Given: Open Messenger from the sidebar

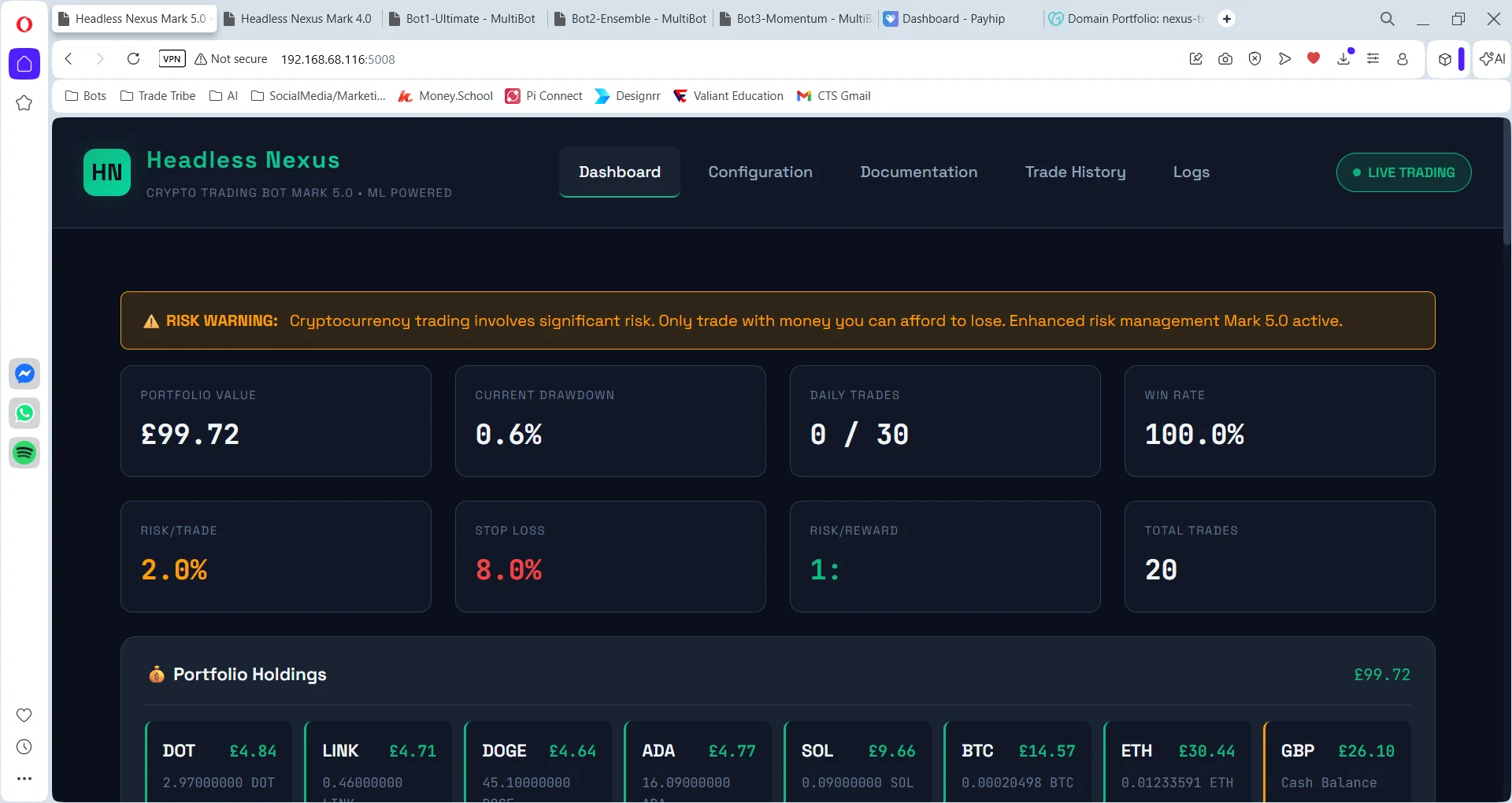Looking at the screenshot, I should click(24, 373).
